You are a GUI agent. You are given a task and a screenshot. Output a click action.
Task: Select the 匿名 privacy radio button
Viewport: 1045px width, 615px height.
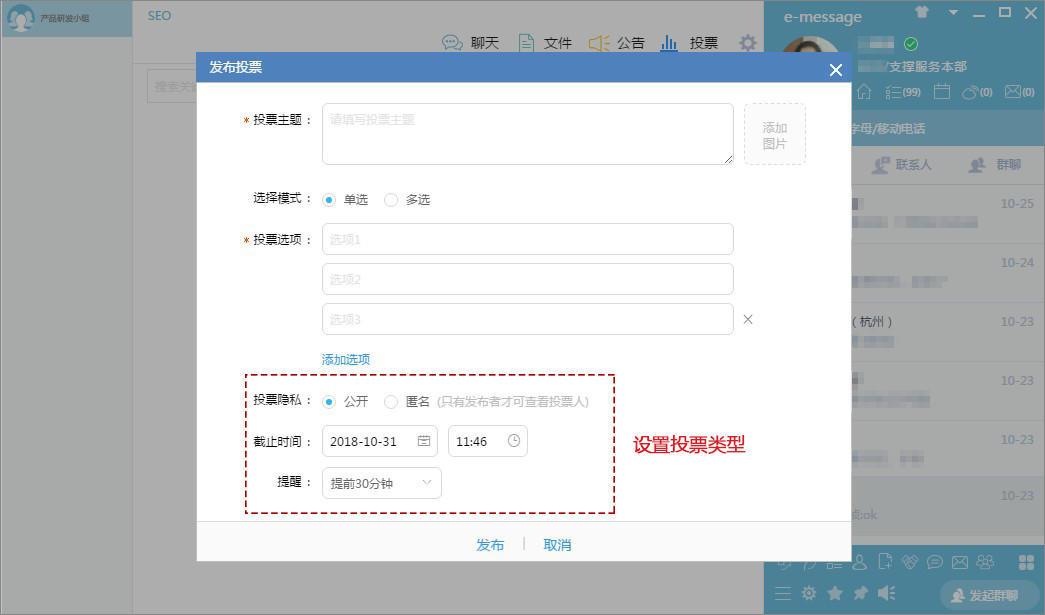391,402
